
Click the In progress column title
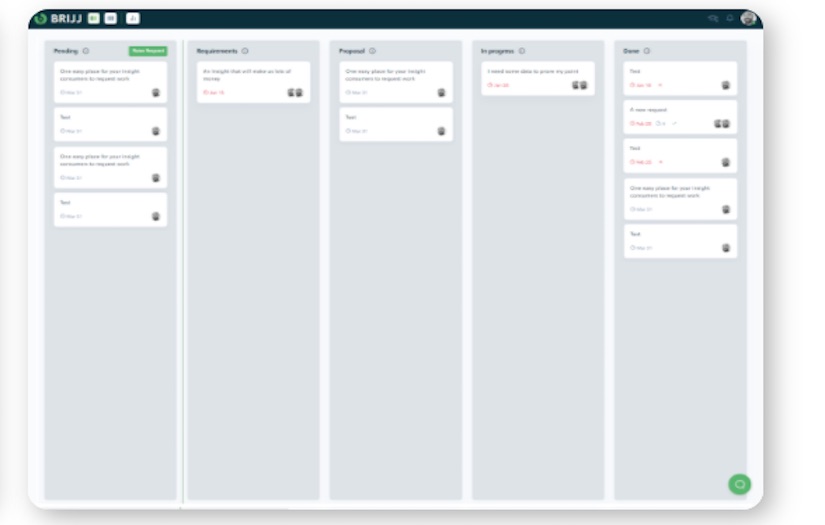click(x=497, y=51)
